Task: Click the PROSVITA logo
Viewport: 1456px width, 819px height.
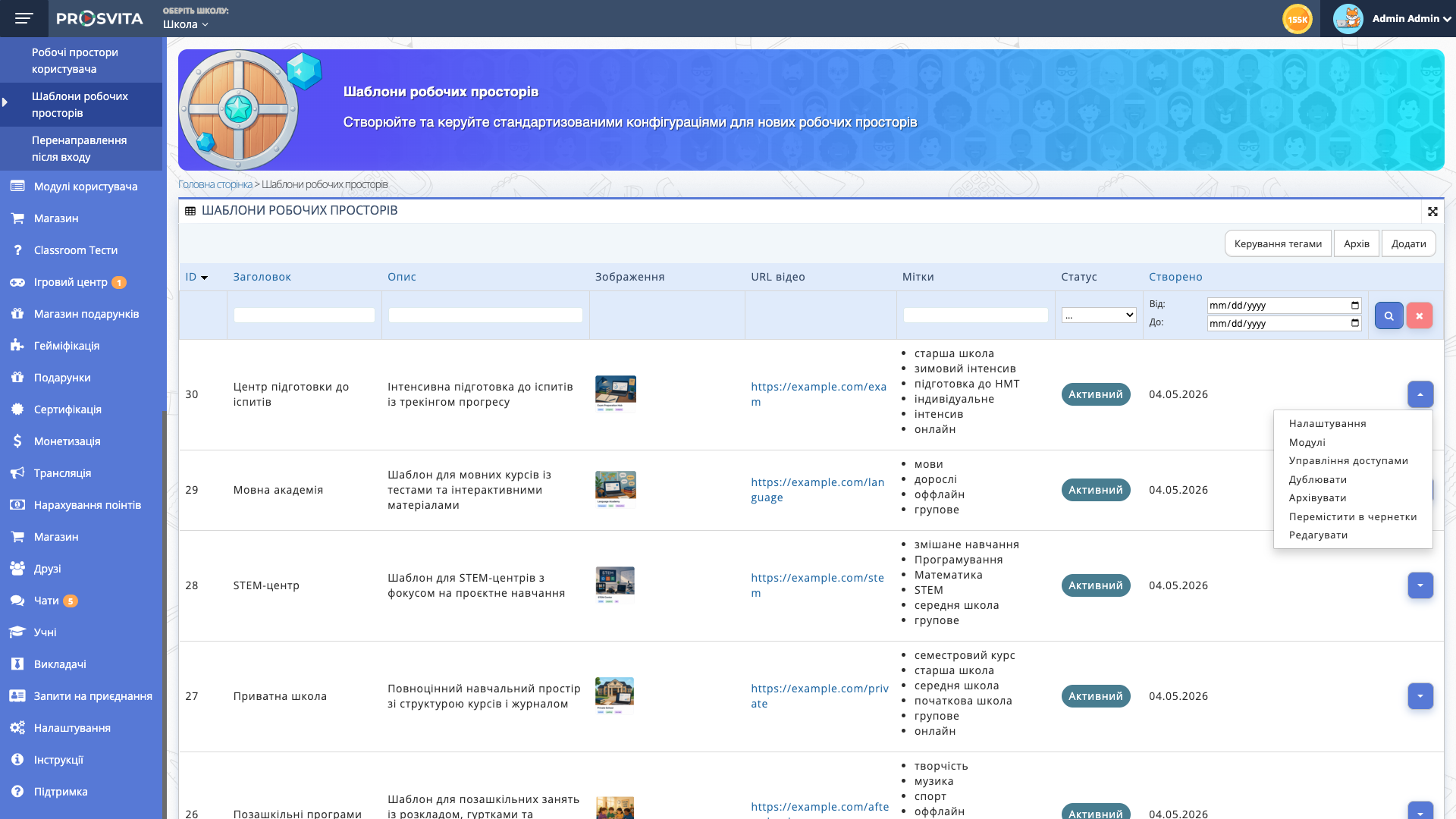Action: click(x=99, y=18)
